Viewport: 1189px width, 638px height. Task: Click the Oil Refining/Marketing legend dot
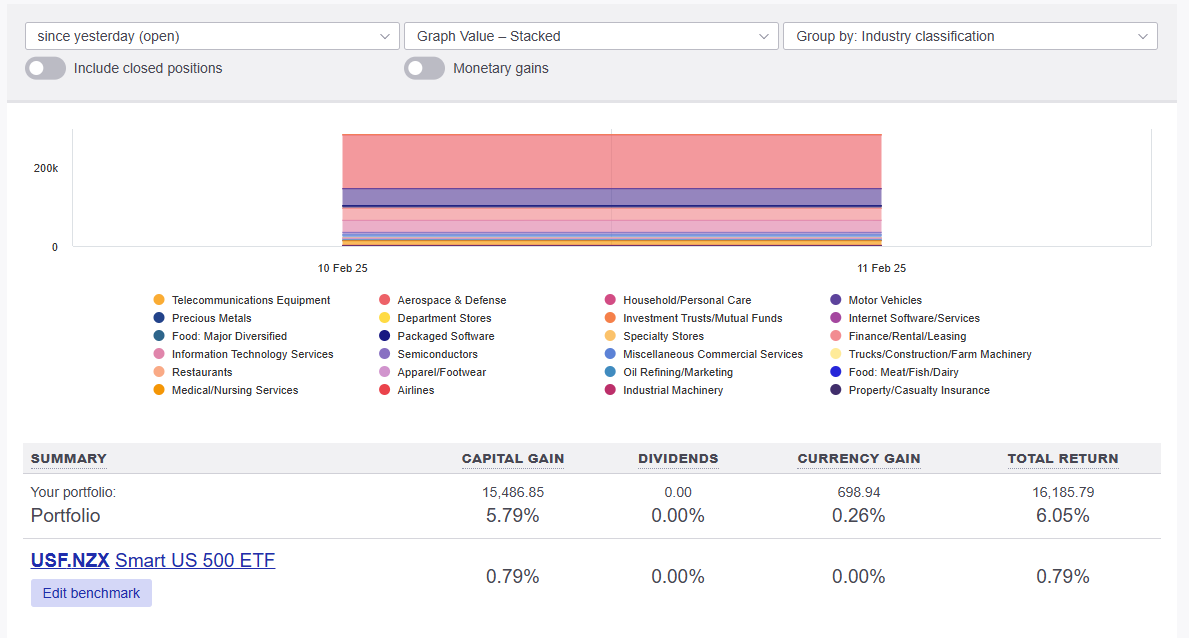point(610,372)
